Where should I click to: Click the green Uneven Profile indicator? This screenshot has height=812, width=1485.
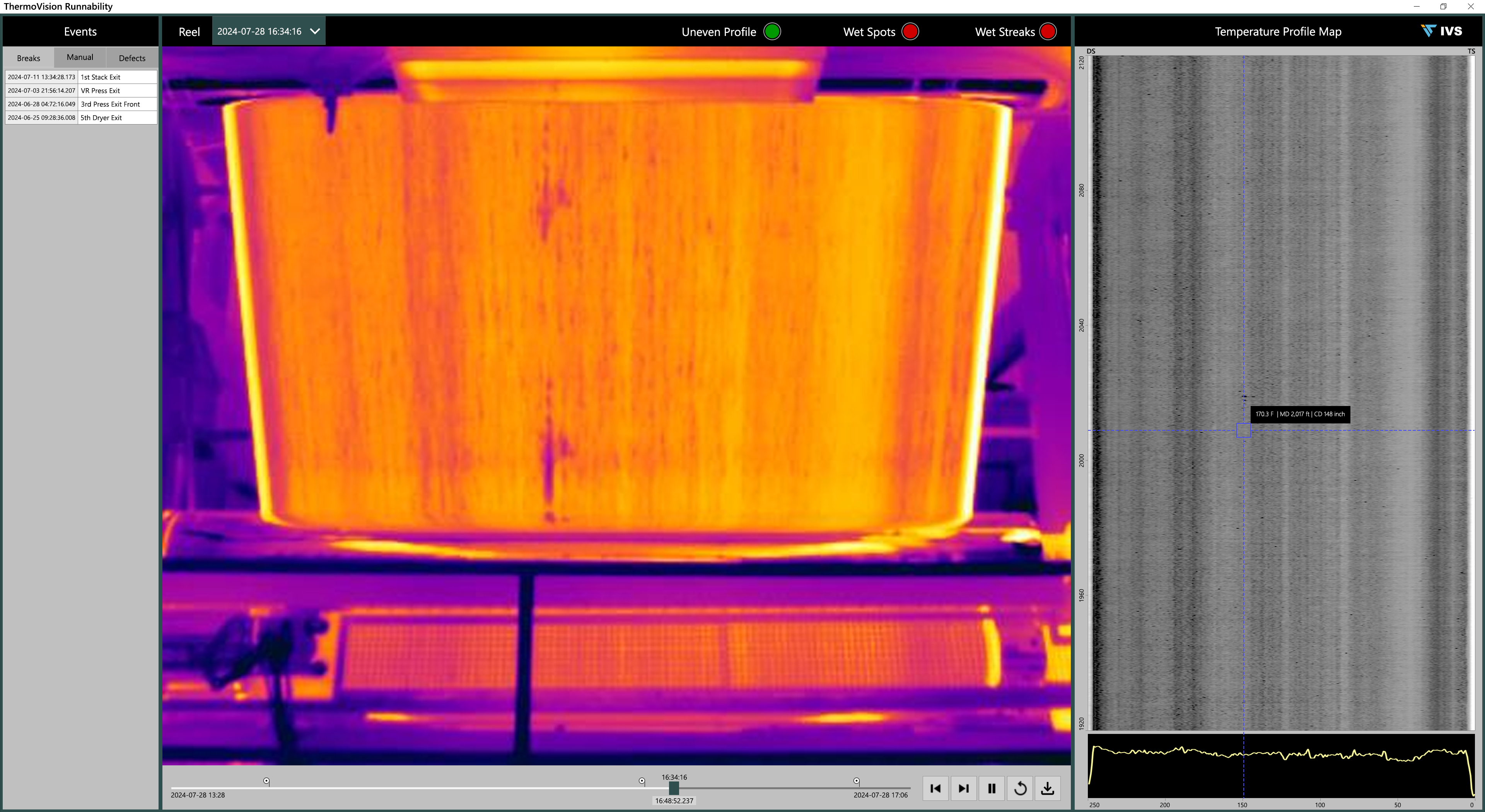(772, 31)
